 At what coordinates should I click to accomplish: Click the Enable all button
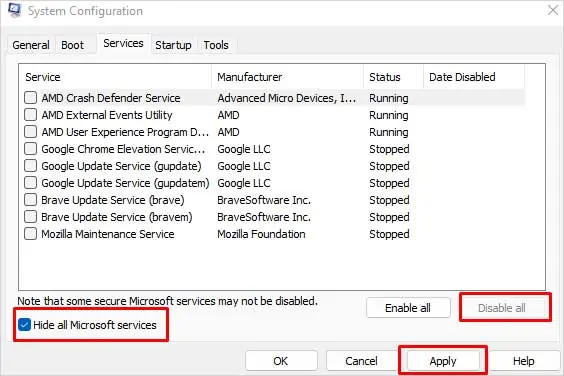(x=408, y=308)
